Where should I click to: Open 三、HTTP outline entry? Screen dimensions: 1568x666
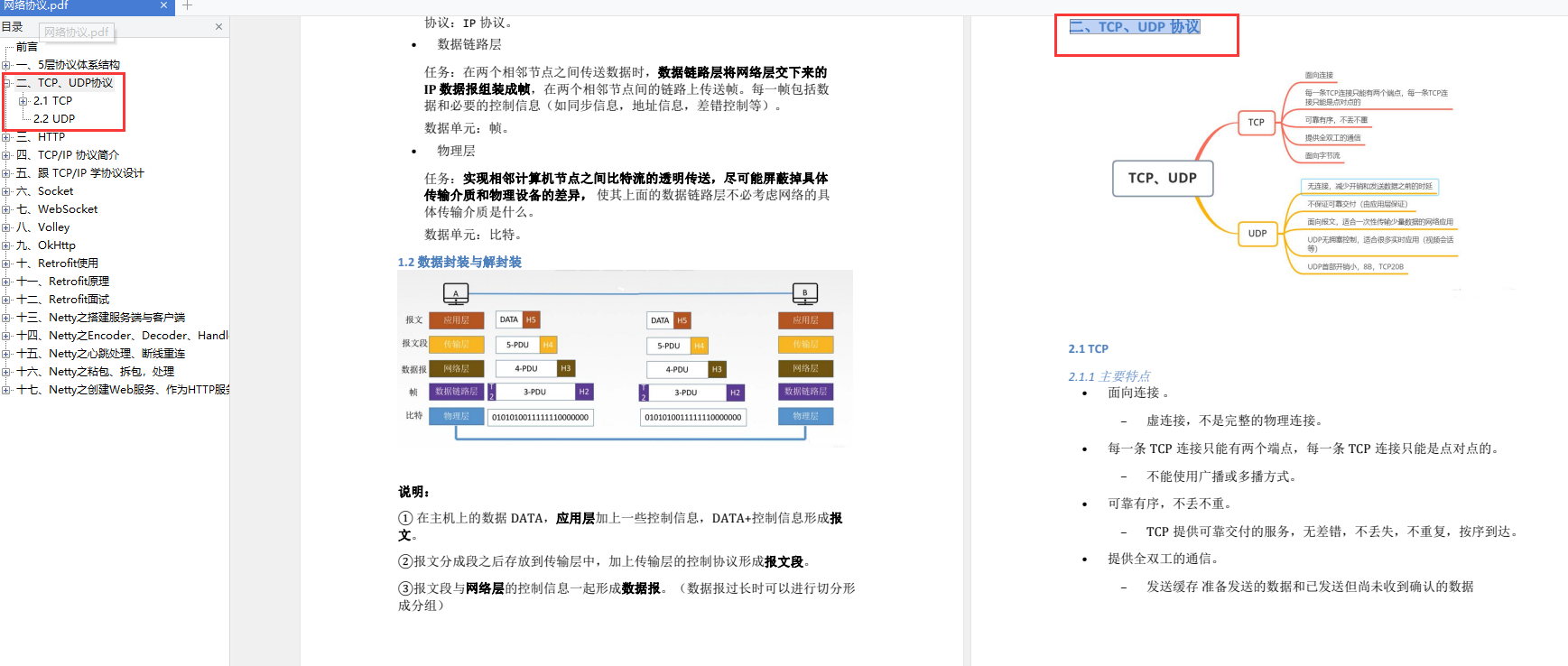click(x=41, y=137)
